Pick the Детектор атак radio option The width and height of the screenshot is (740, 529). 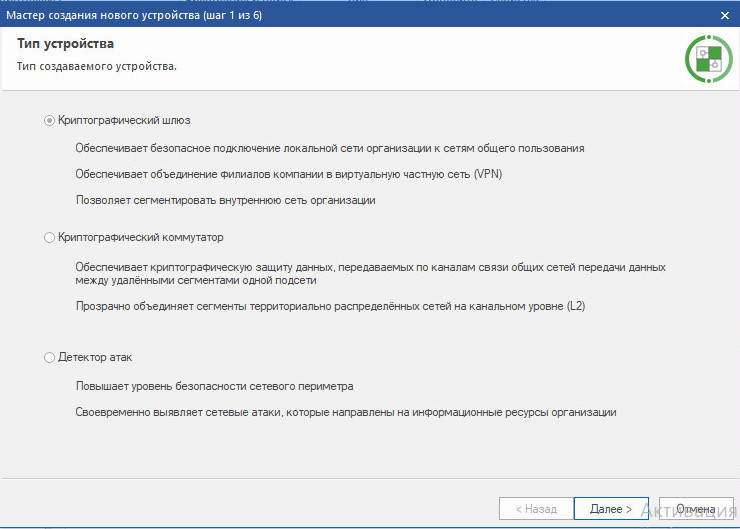click(50, 357)
